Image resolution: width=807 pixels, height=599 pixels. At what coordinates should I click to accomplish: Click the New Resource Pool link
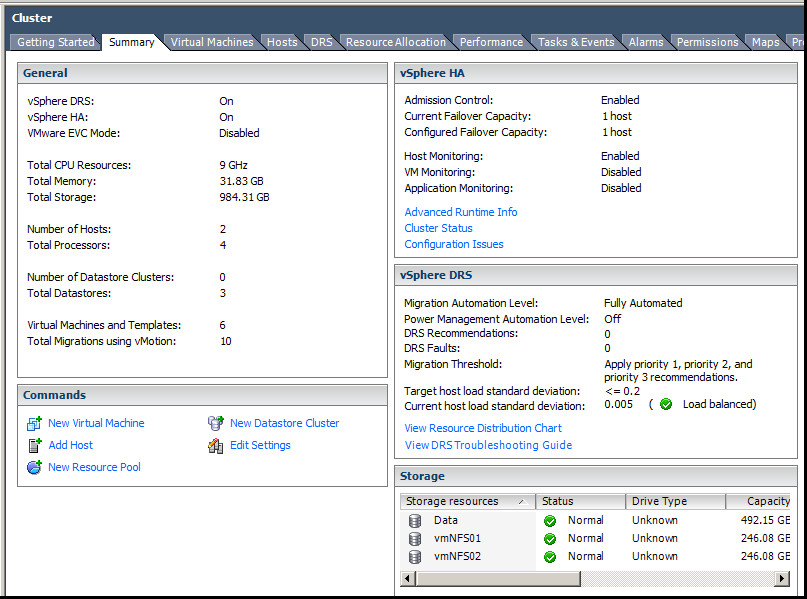[x=94, y=467]
